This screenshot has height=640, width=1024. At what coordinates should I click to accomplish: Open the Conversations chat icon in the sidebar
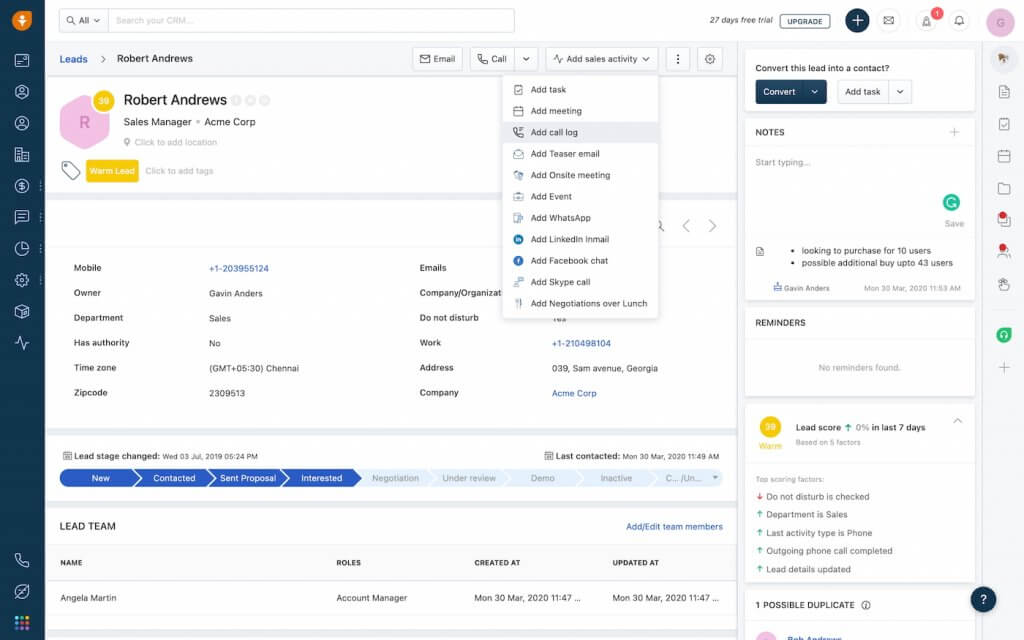(22, 217)
